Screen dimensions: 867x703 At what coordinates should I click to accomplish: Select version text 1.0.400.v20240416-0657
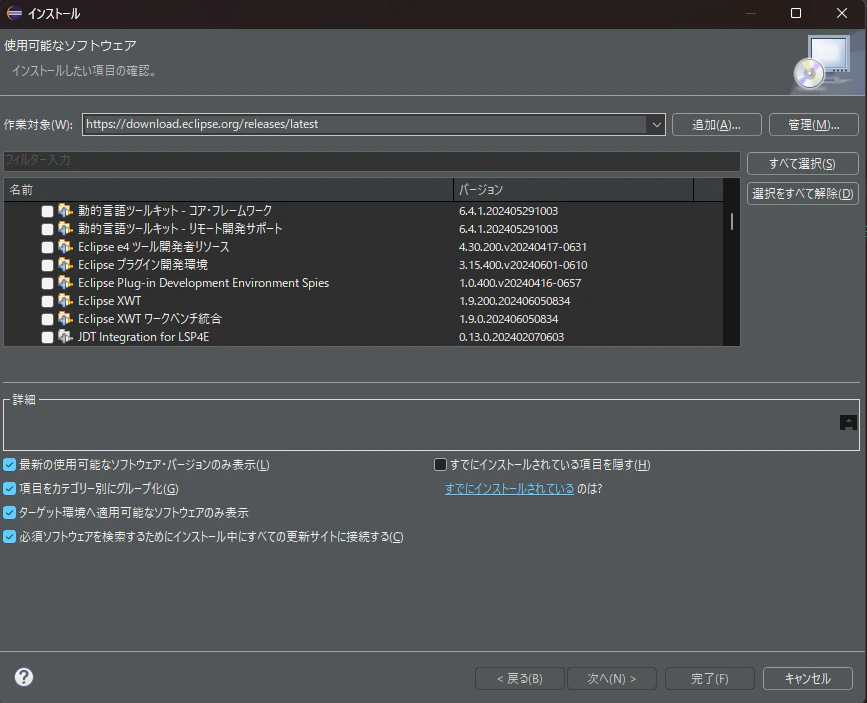(520, 283)
